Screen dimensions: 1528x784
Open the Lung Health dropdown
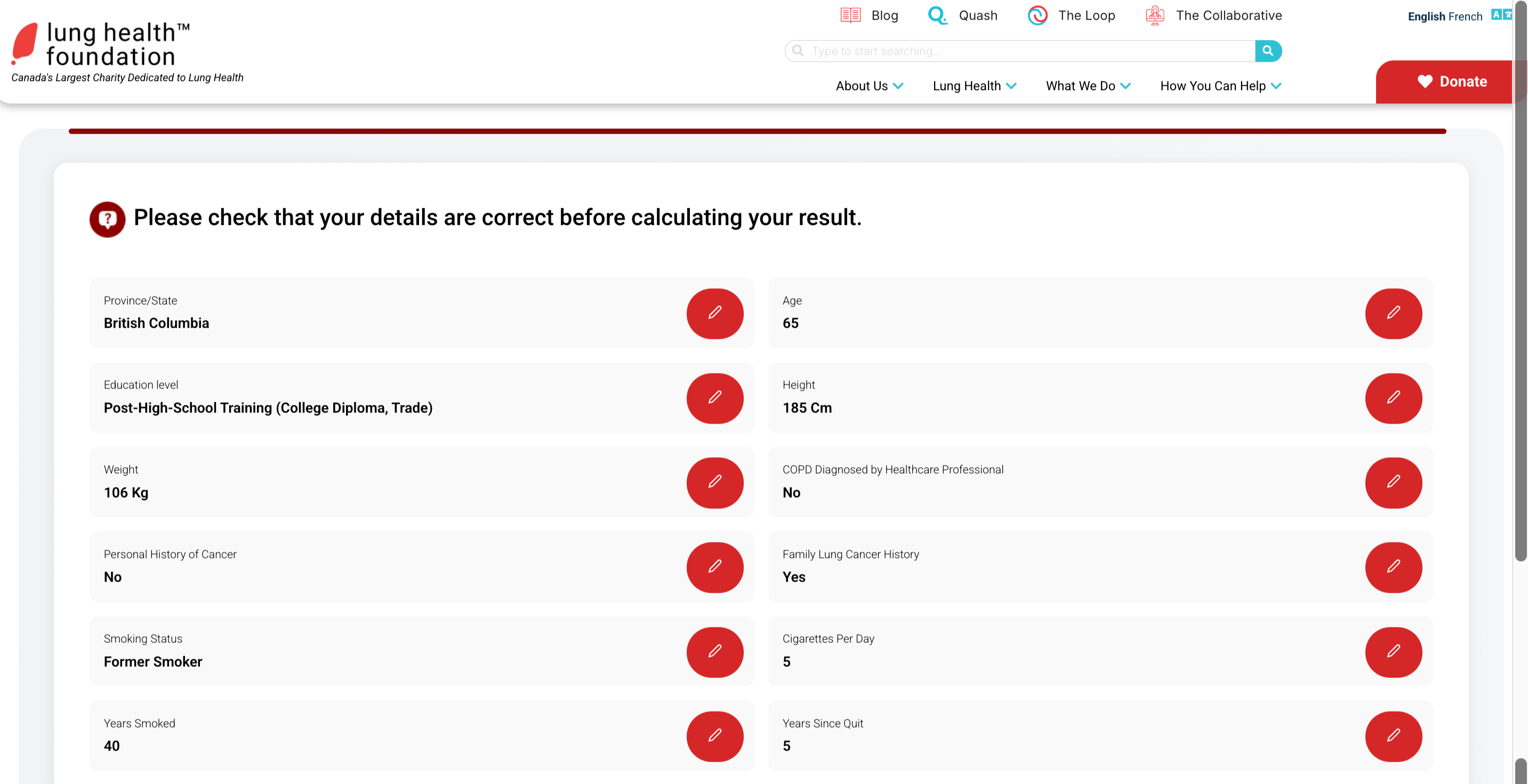coord(973,85)
